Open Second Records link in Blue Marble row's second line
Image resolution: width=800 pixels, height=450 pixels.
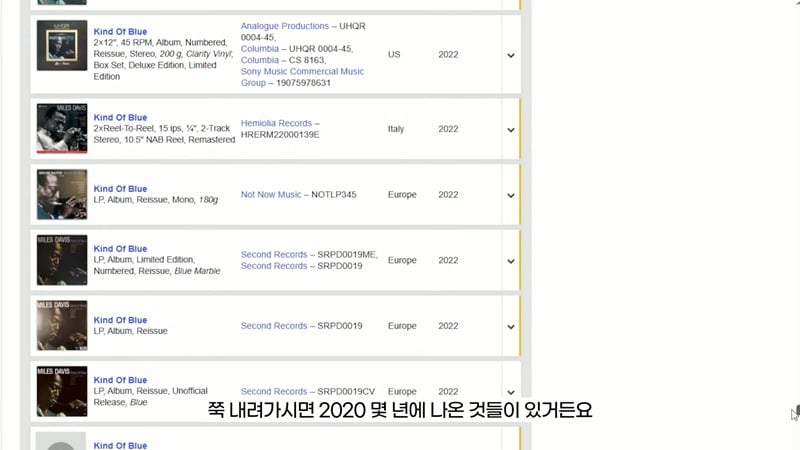tap(274, 266)
